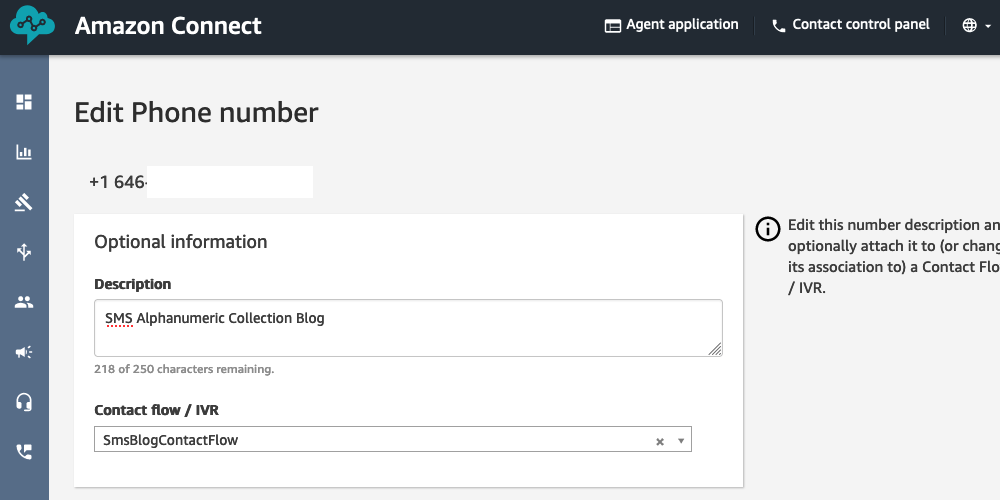Click the info circle icon beside help text
The image size is (1000, 500).
767,229
